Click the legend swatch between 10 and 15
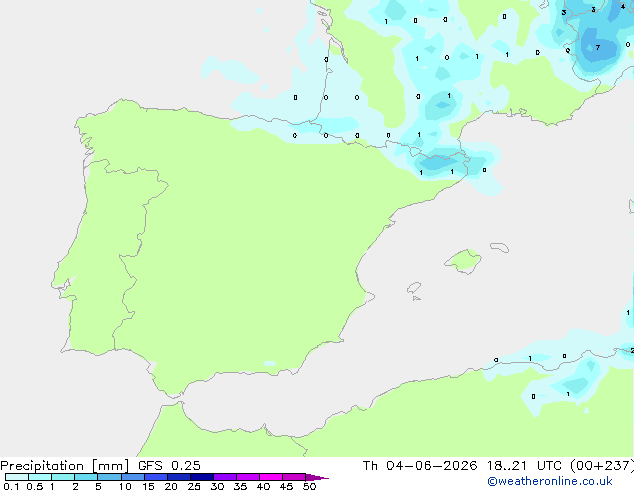 132,477
